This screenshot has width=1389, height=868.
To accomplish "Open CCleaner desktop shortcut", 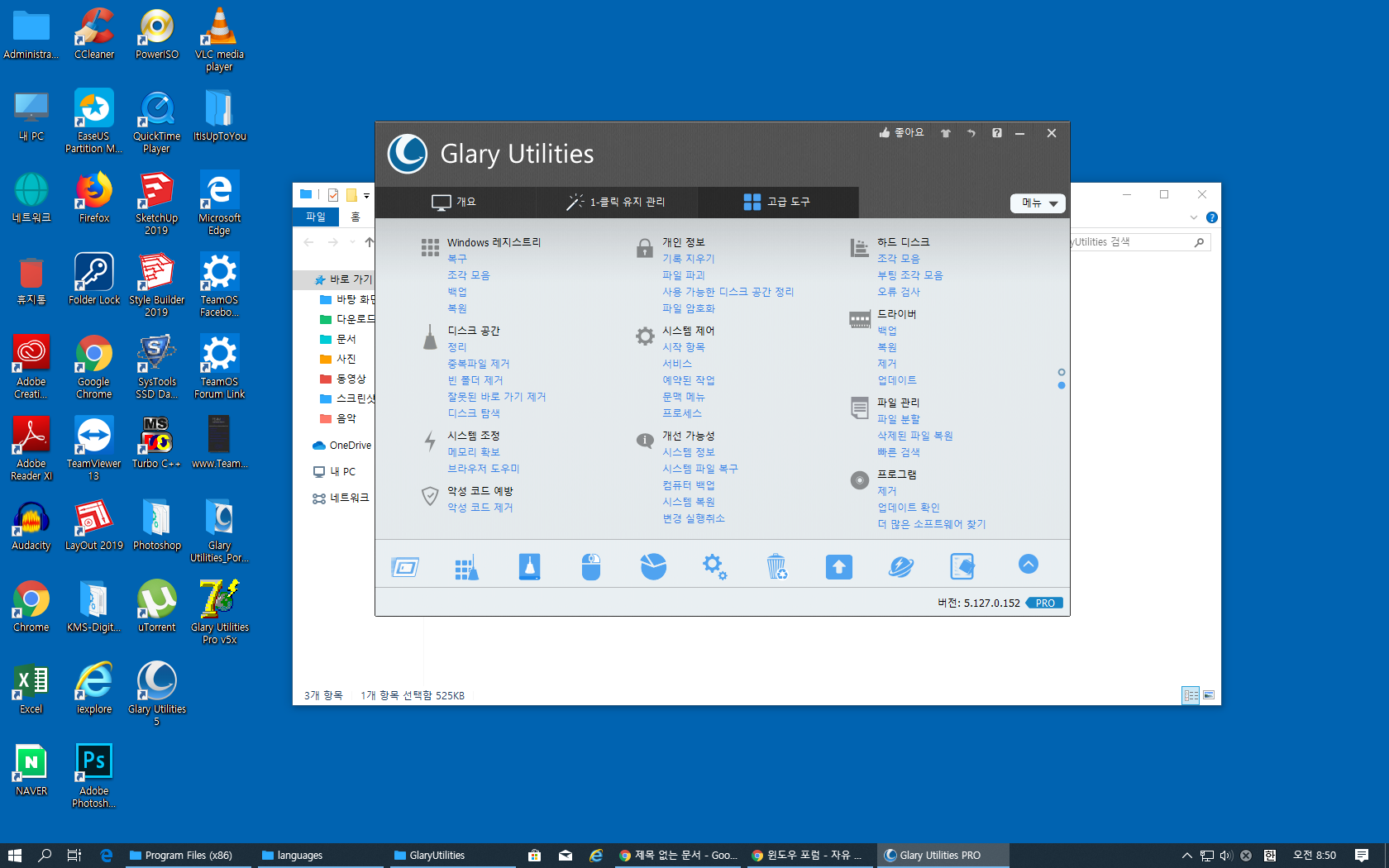I will 94,35.
